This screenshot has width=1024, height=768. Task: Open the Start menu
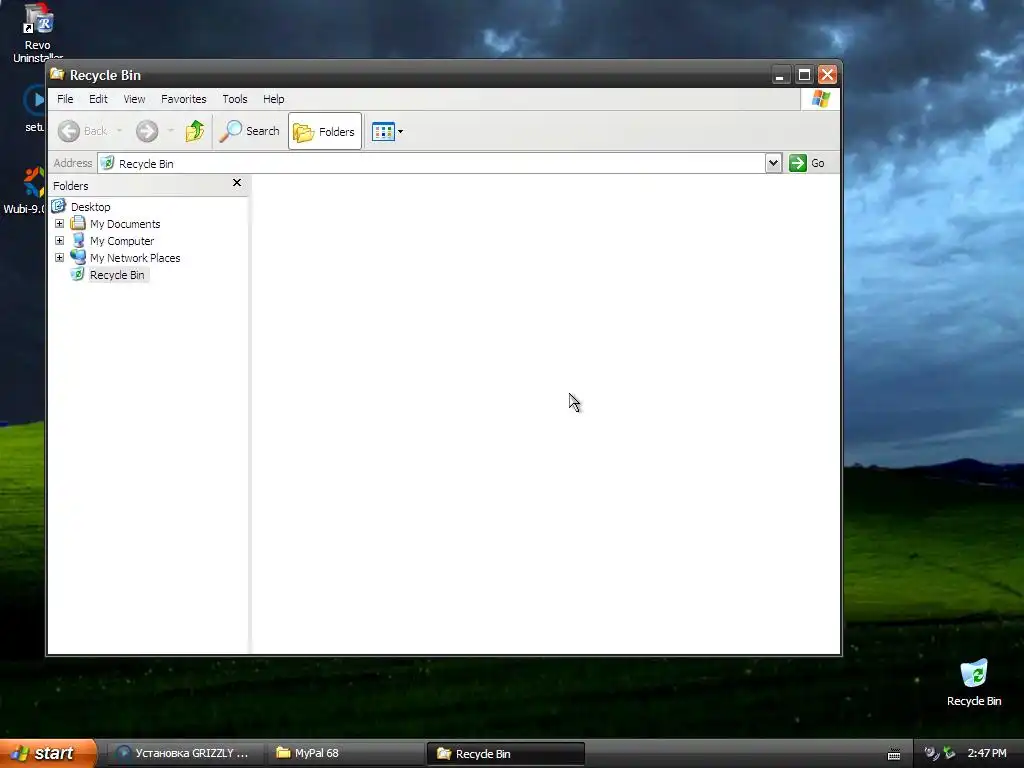(47, 753)
